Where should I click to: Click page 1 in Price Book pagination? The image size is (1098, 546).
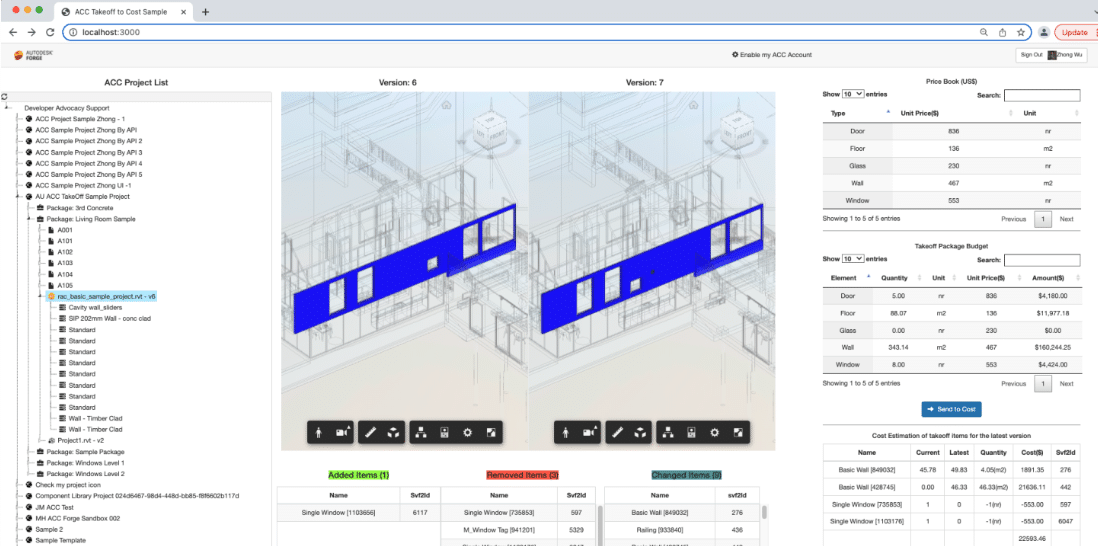point(1043,219)
